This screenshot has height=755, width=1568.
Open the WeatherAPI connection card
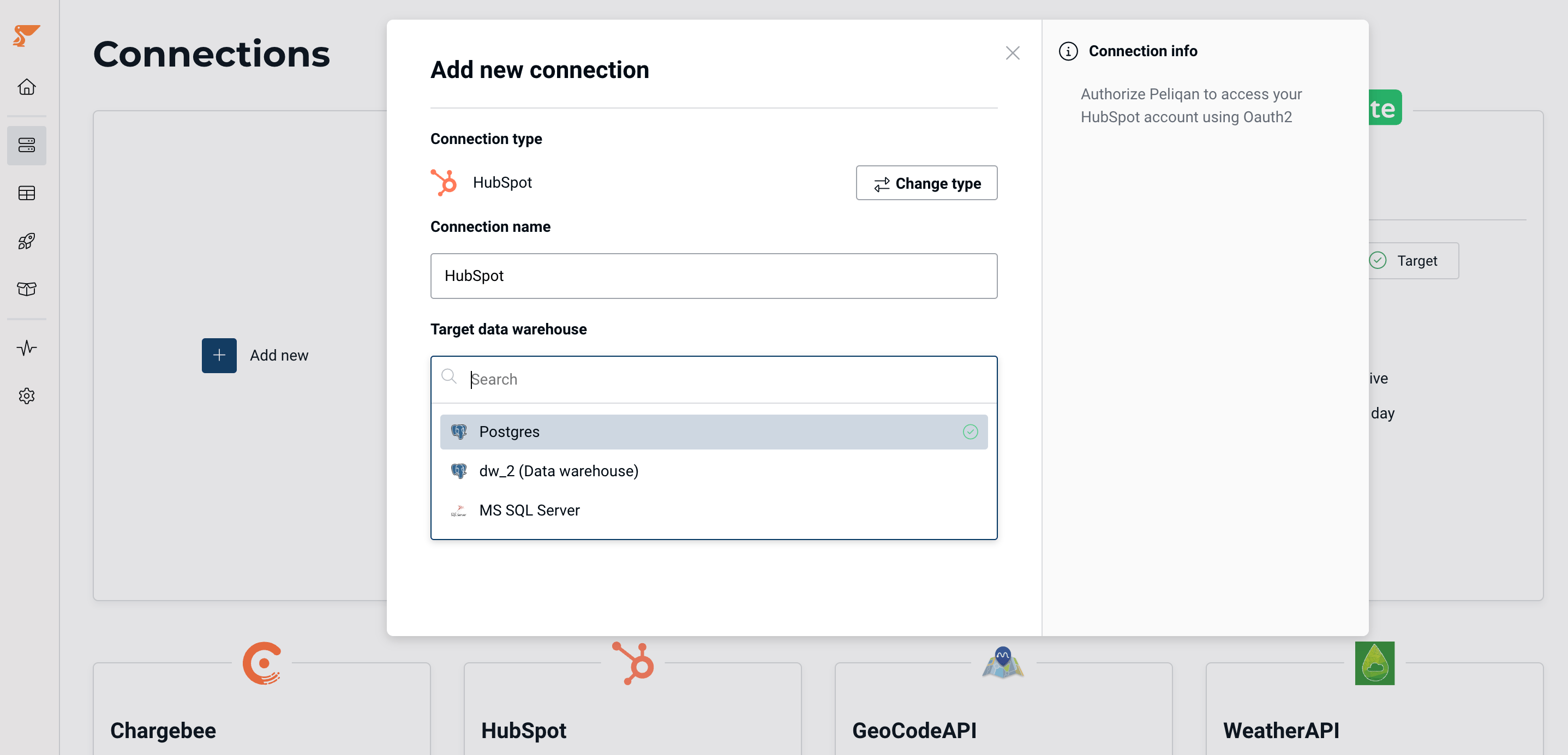pyautogui.click(x=1374, y=709)
